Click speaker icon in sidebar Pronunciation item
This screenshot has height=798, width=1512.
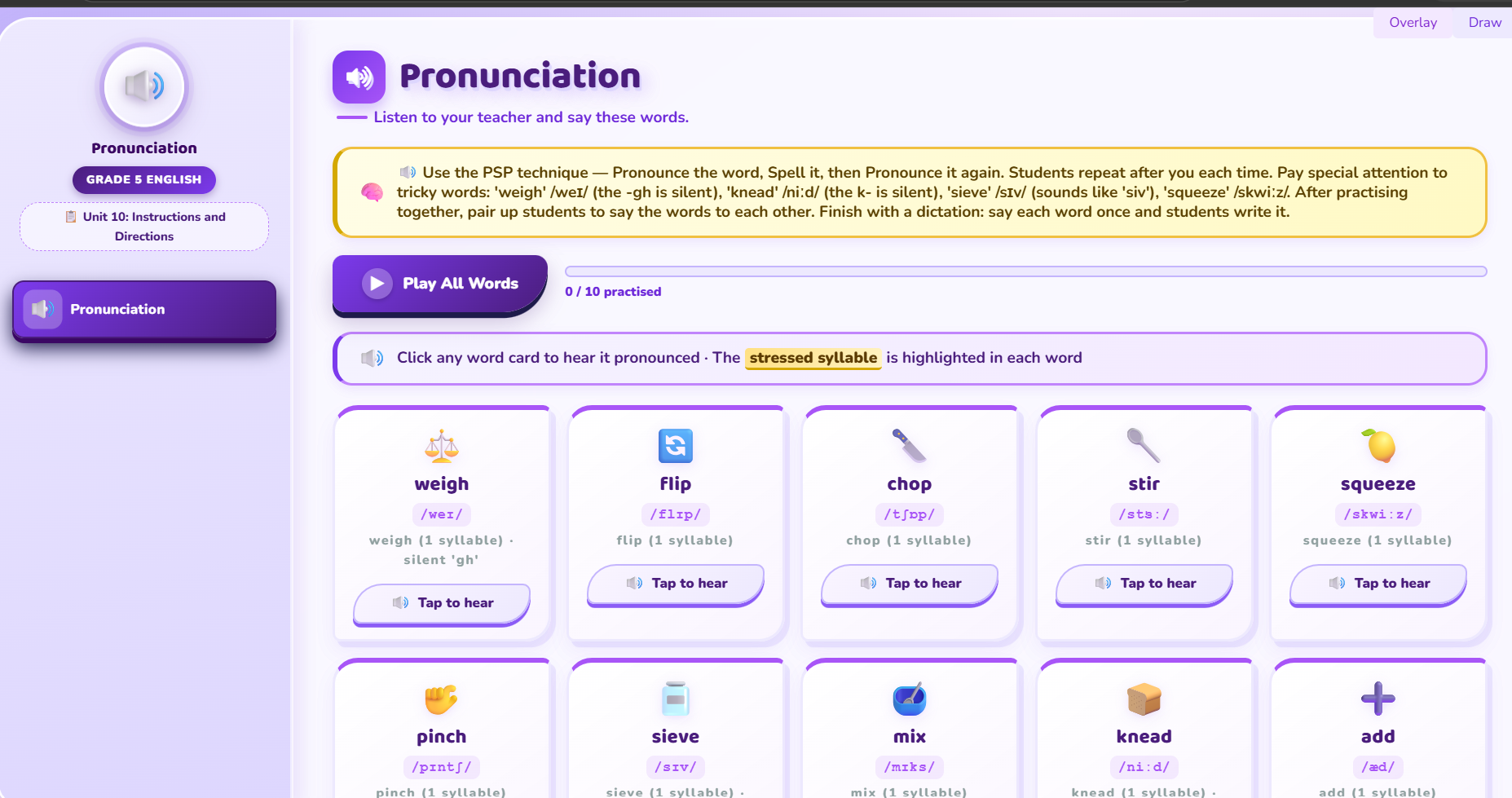coord(42,309)
